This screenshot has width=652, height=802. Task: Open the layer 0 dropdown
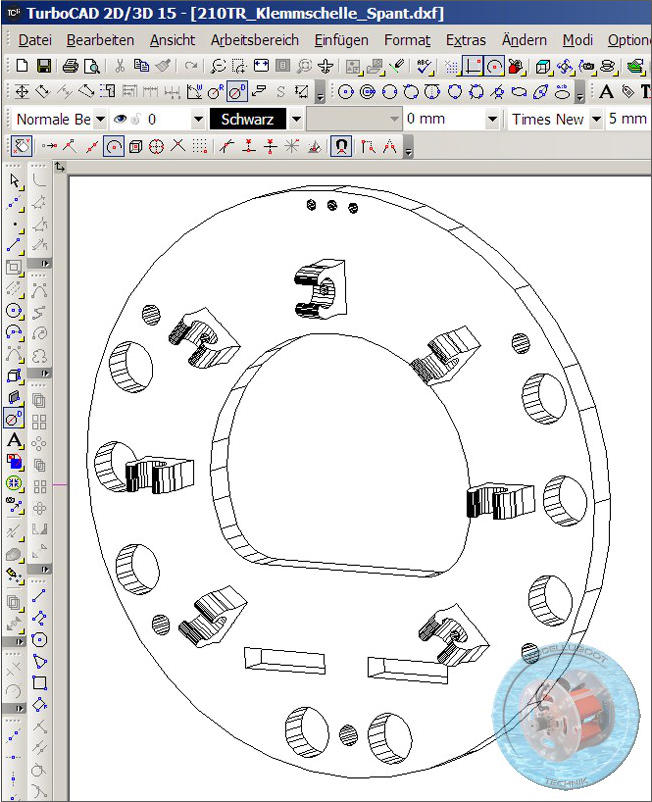(198, 120)
